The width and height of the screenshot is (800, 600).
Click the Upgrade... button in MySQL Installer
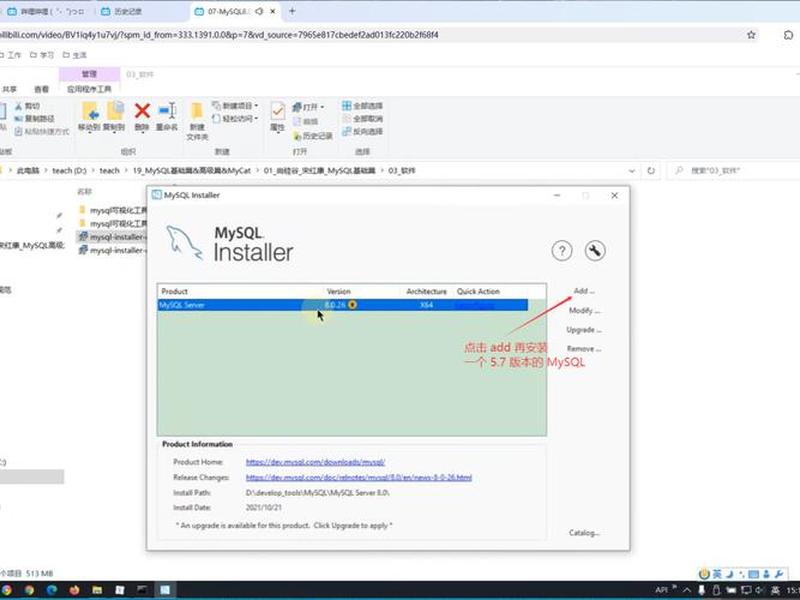point(584,330)
